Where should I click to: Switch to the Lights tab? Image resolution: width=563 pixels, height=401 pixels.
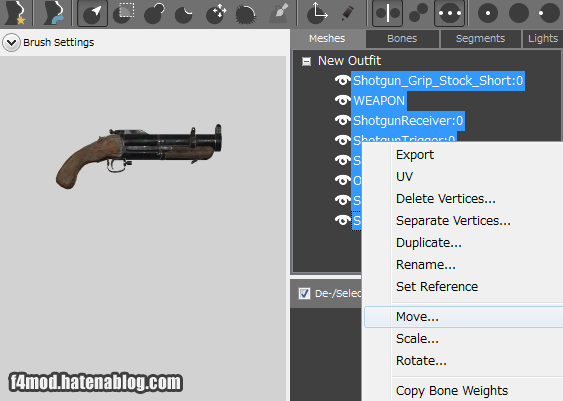point(543,38)
